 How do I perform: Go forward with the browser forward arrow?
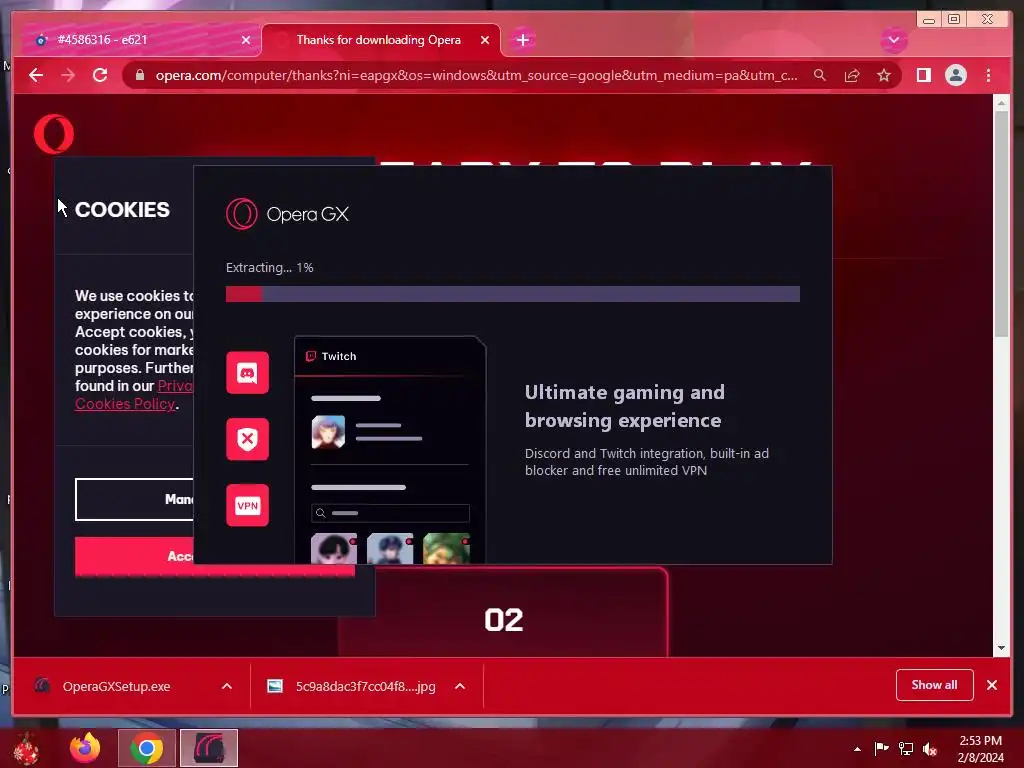68,75
